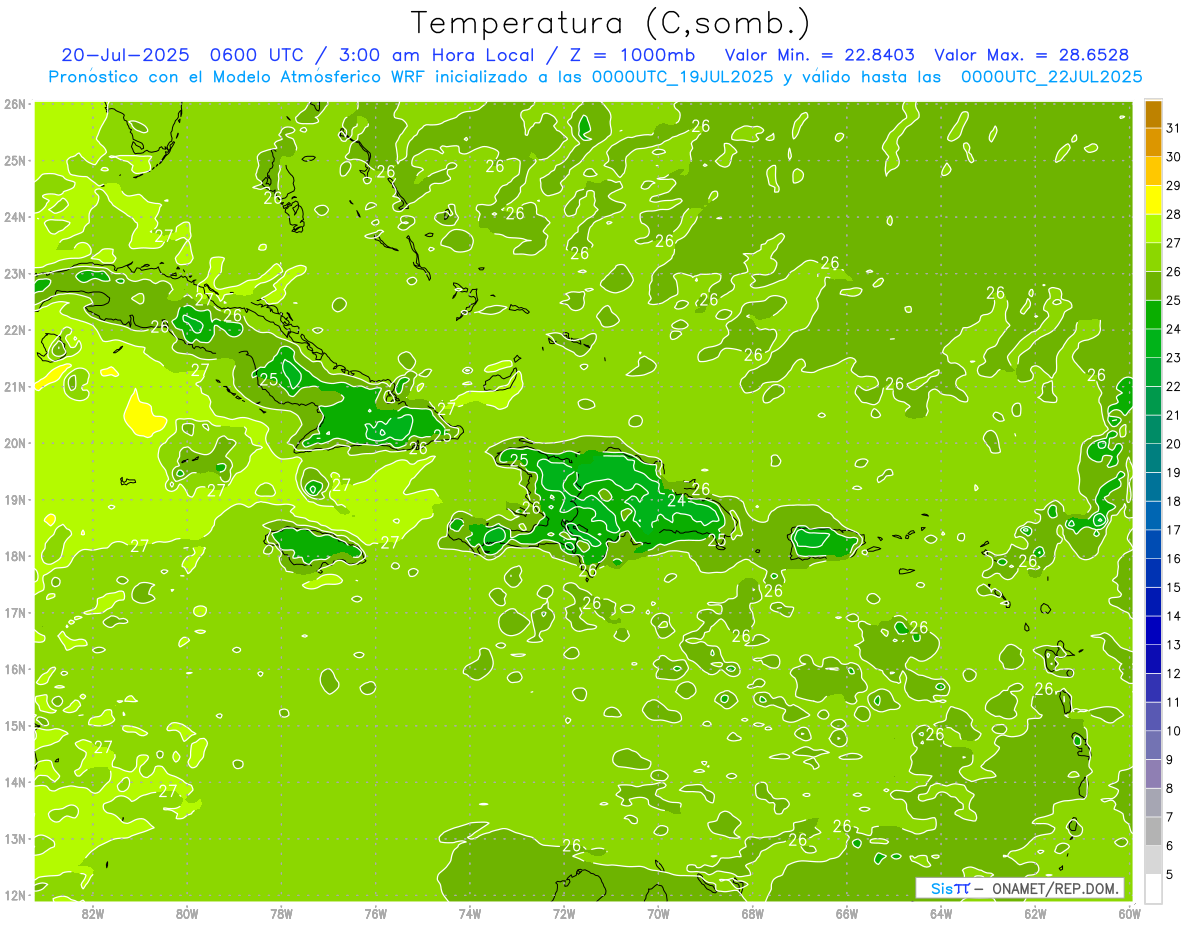Viewport: 1200px width, 927px height.
Task: Click the latitude label 18N
Action: point(14,556)
